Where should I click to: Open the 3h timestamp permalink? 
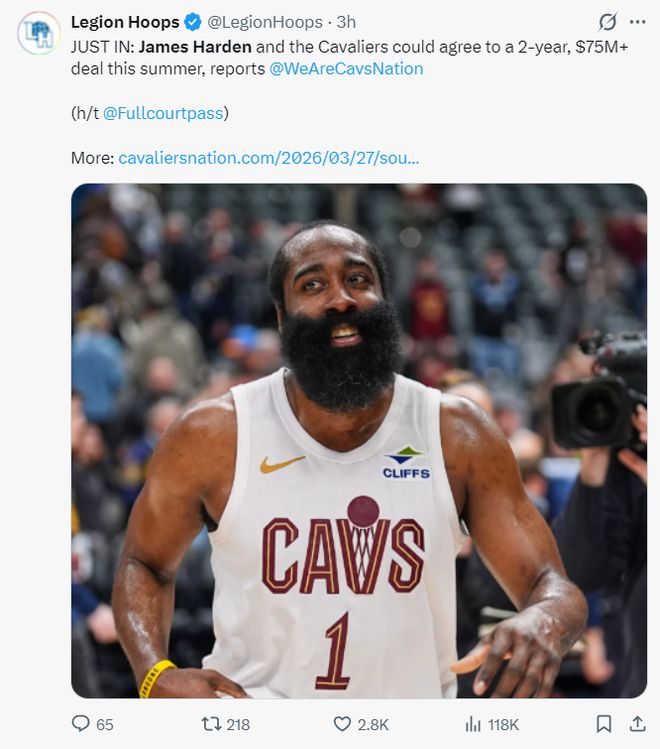pyautogui.click(x=346, y=21)
